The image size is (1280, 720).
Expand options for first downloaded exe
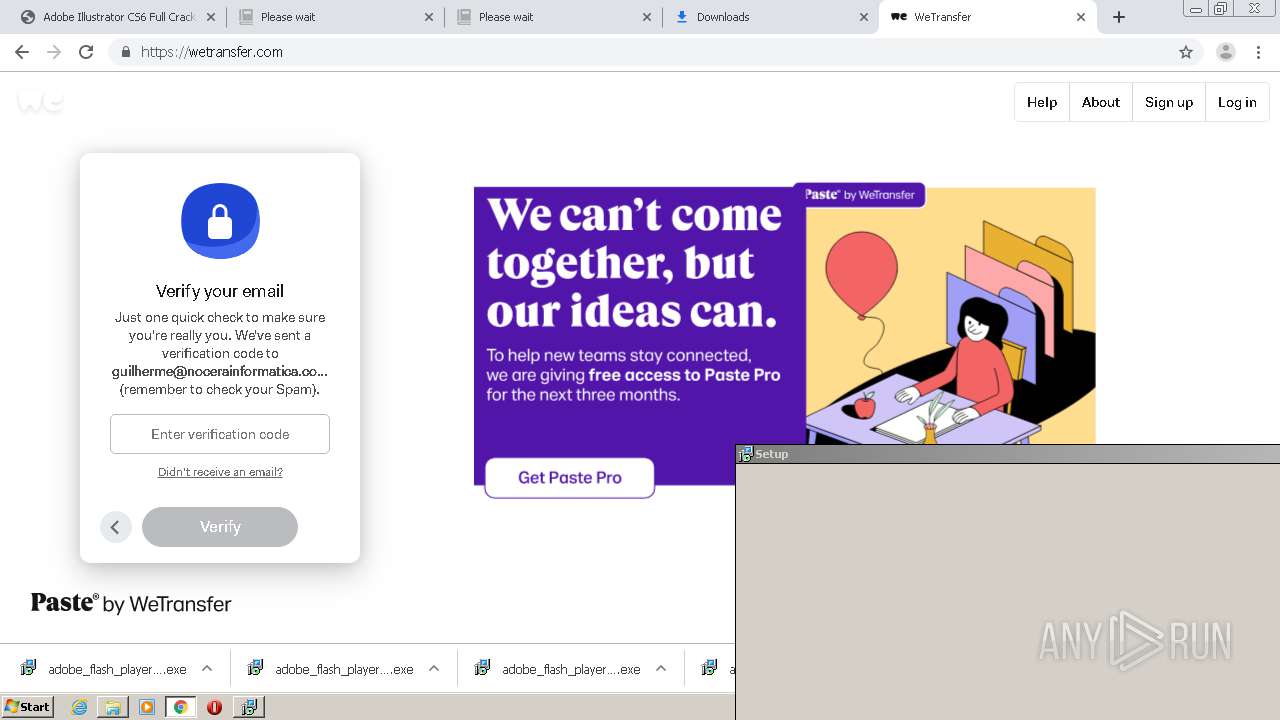click(207, 669)
